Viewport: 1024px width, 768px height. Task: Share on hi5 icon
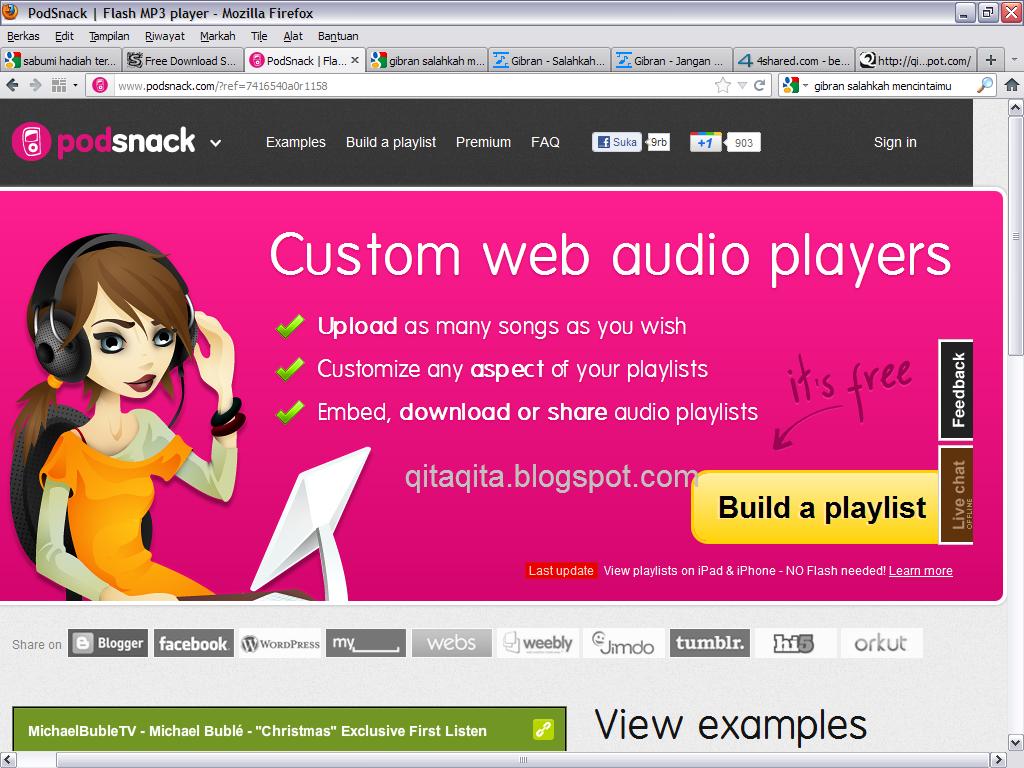pyautogui.click(x=795, y=643)
